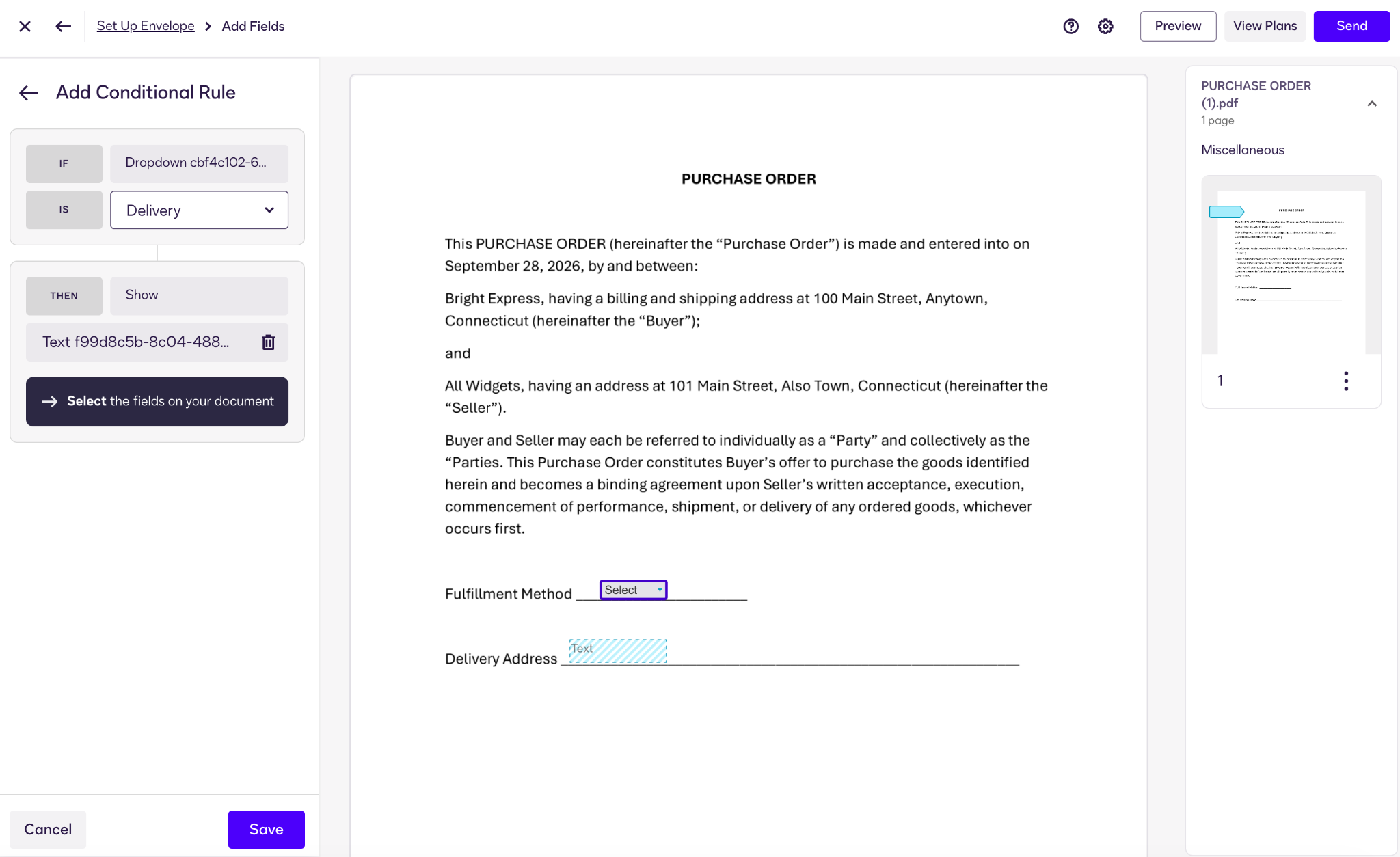
Task: Click the 1 page text
Action: tap(1217, 120)
